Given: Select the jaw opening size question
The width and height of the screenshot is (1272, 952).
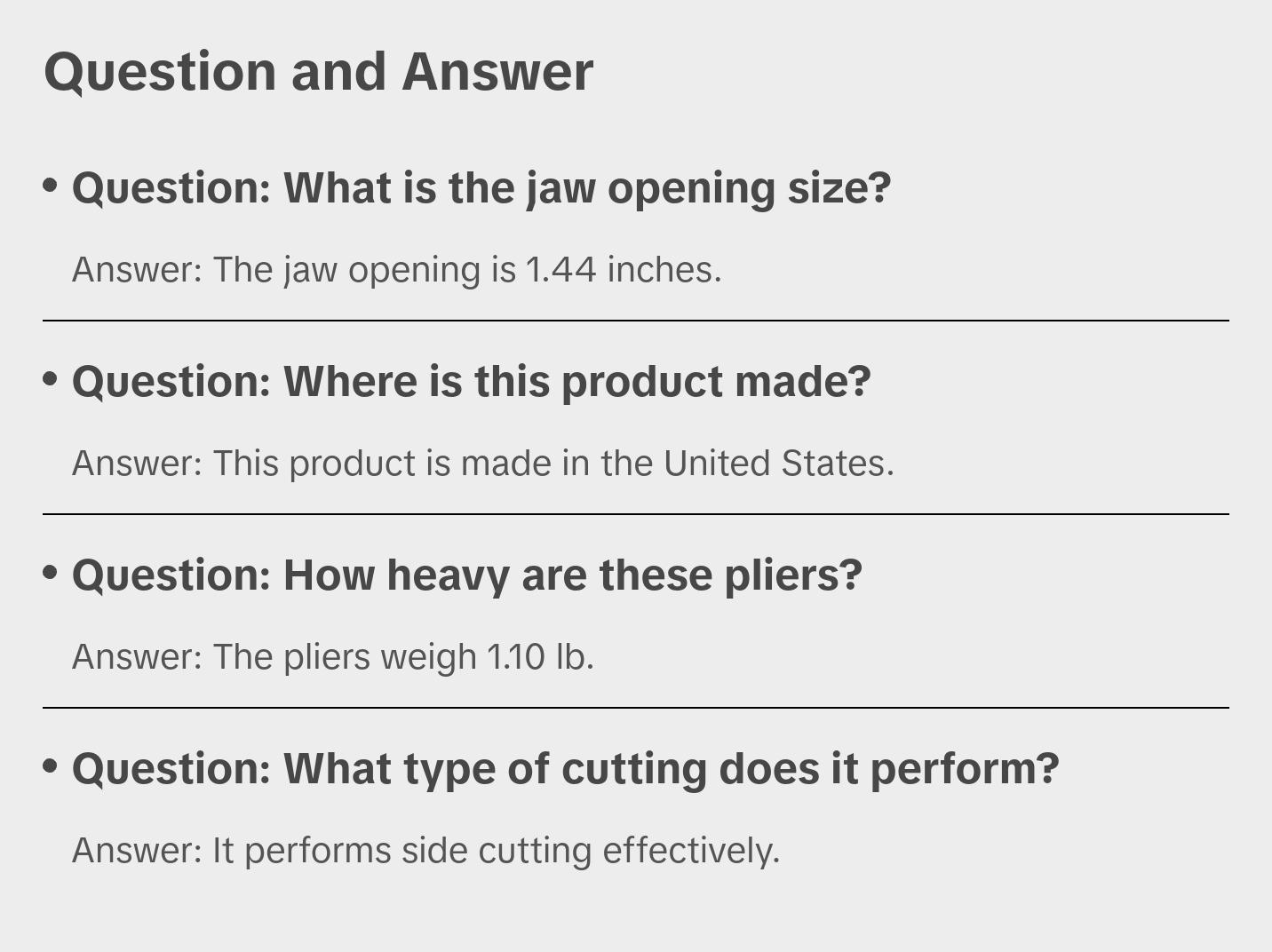Looking at the screenshot, I should point(481,188).
